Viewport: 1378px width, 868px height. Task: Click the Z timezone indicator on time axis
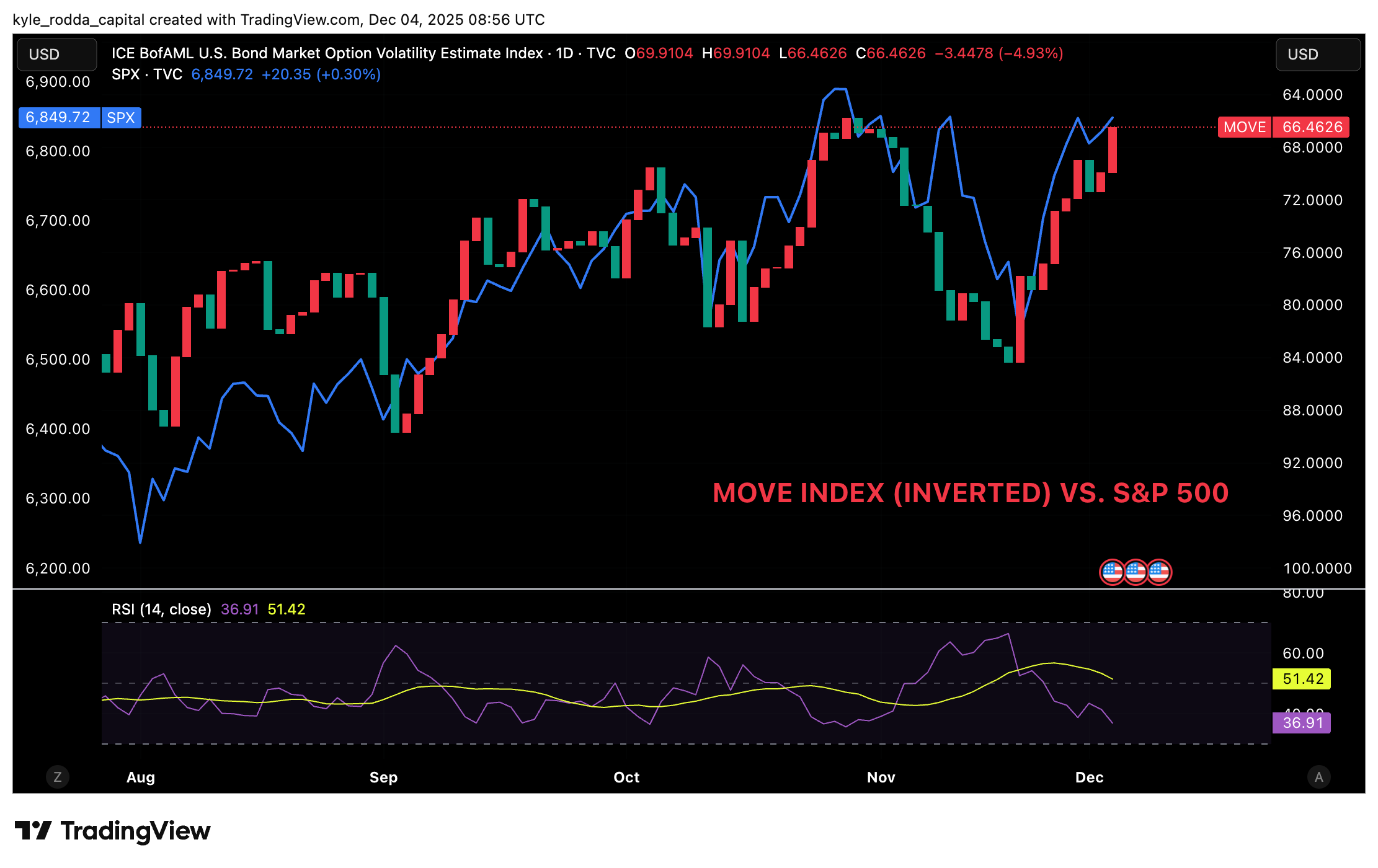pos(58,776)
